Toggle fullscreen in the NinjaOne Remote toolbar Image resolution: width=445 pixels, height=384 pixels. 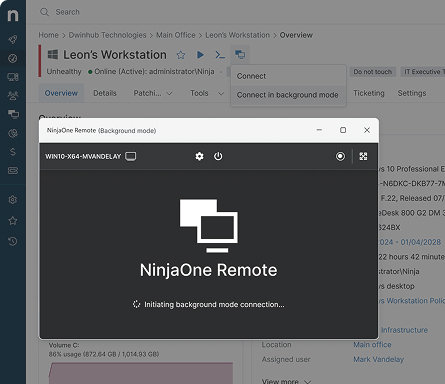click(363, 156)
